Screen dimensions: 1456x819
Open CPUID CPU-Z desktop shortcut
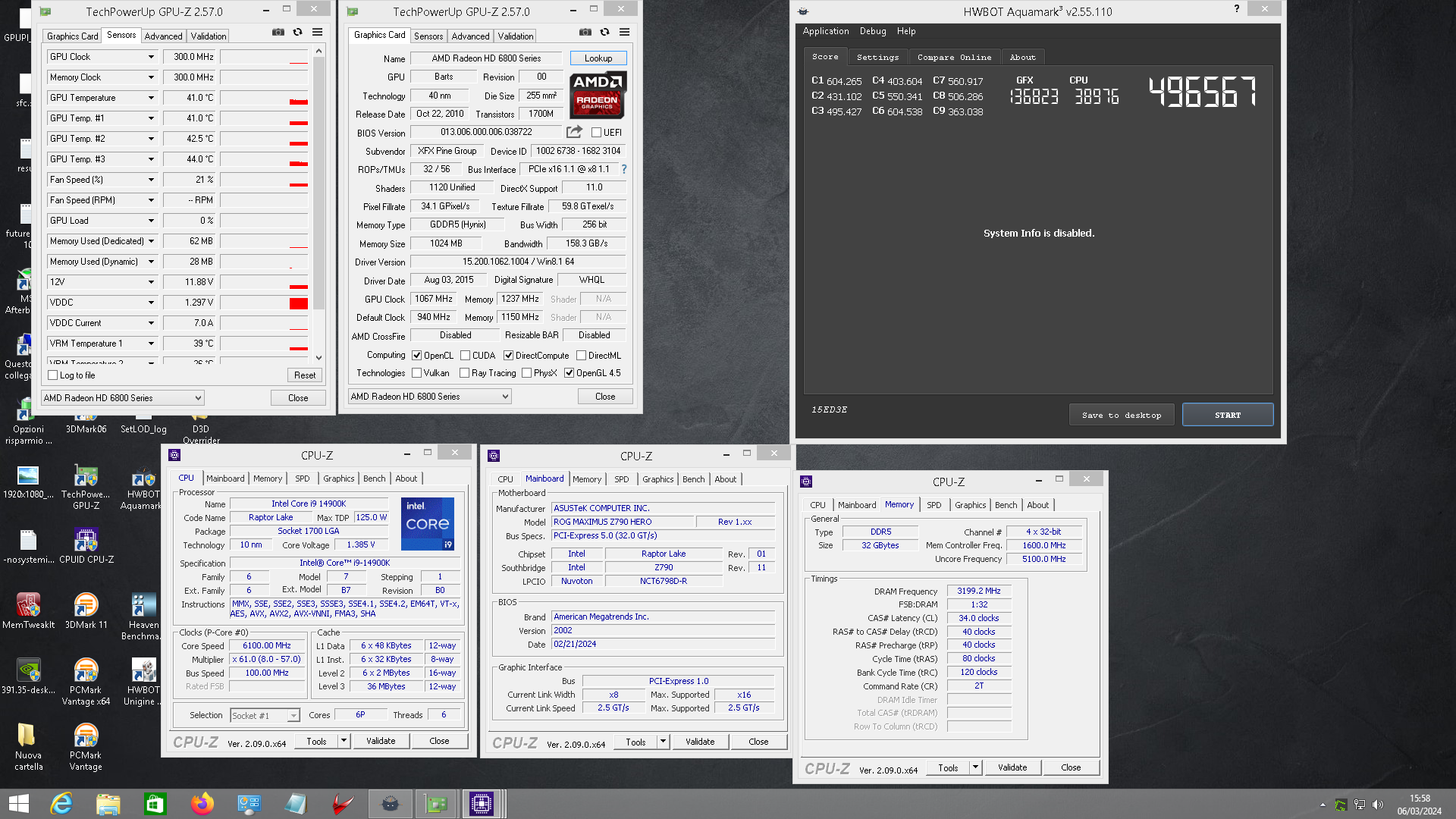86,548
